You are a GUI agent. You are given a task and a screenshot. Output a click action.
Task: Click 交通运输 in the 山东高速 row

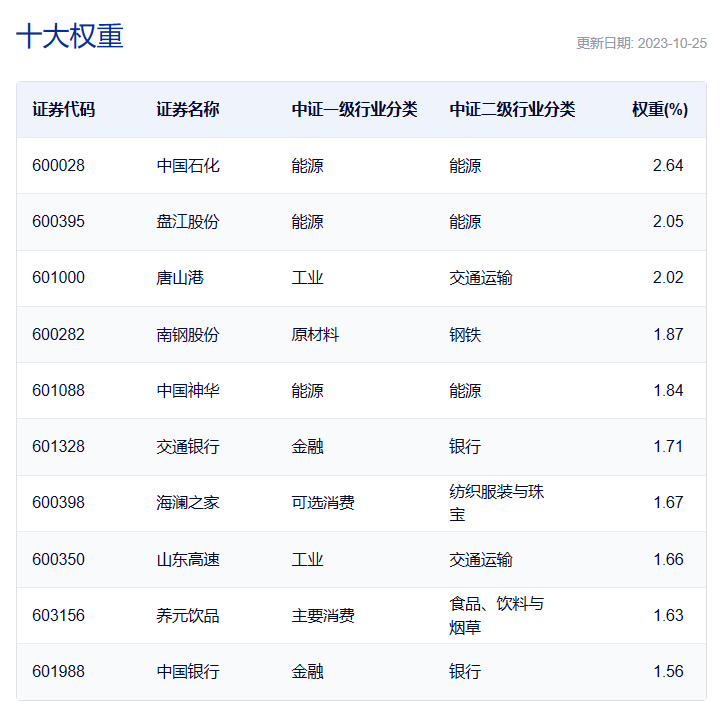click(x=481, y=559)
